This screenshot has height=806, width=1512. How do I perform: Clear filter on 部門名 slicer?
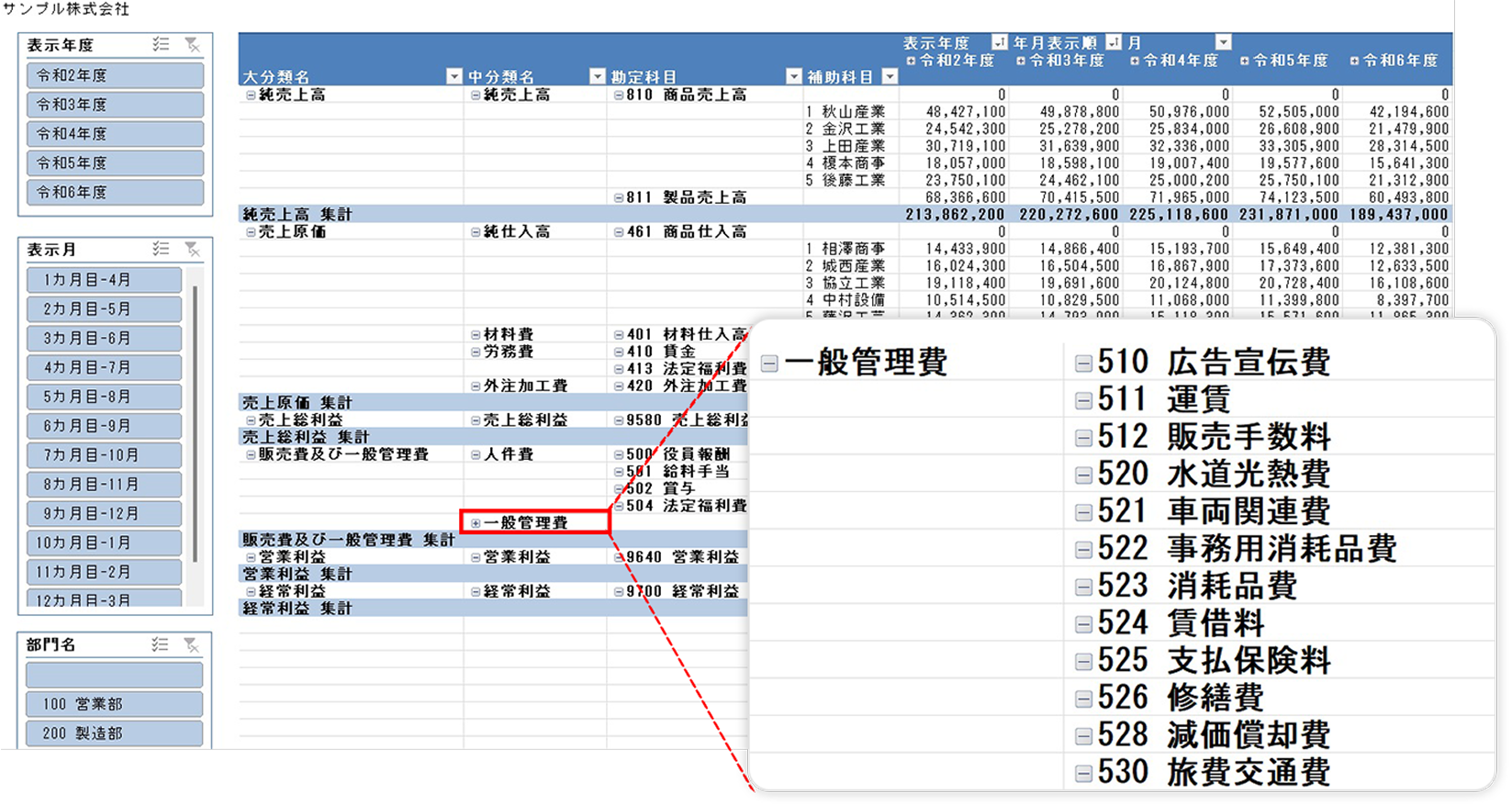(191, 644)
